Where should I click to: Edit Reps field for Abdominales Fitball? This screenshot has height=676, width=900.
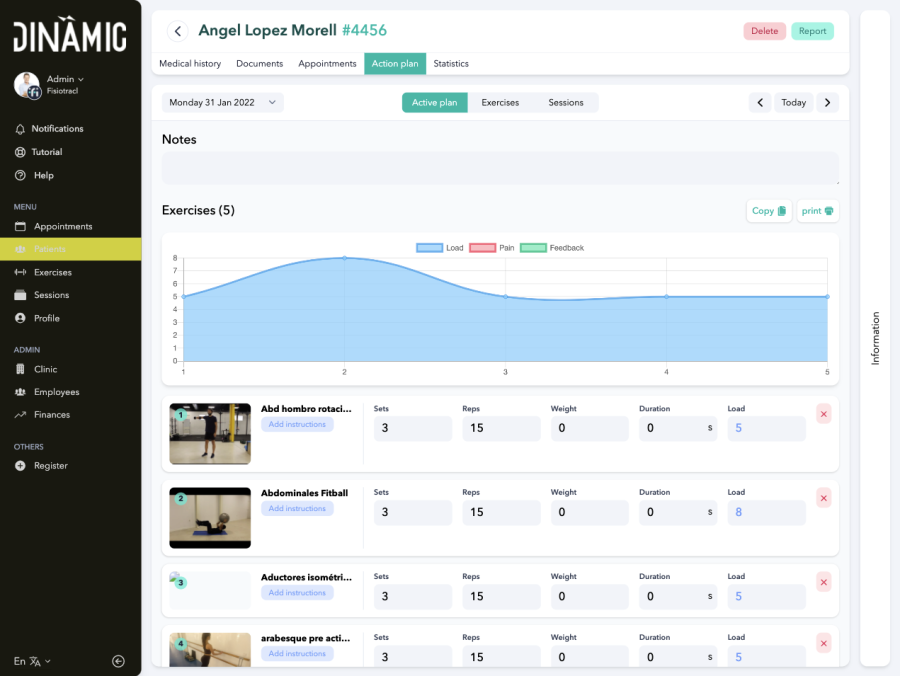coord(501,512)
